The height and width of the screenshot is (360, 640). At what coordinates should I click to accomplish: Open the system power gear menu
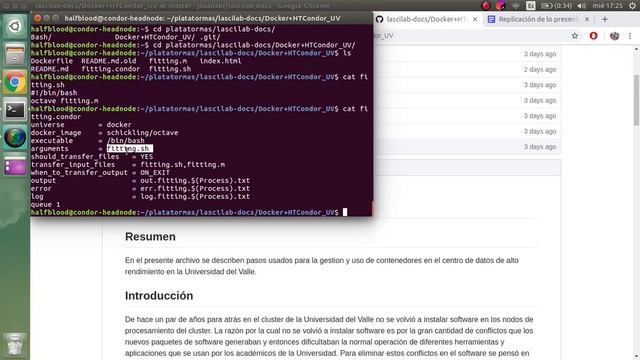(633, 6)
